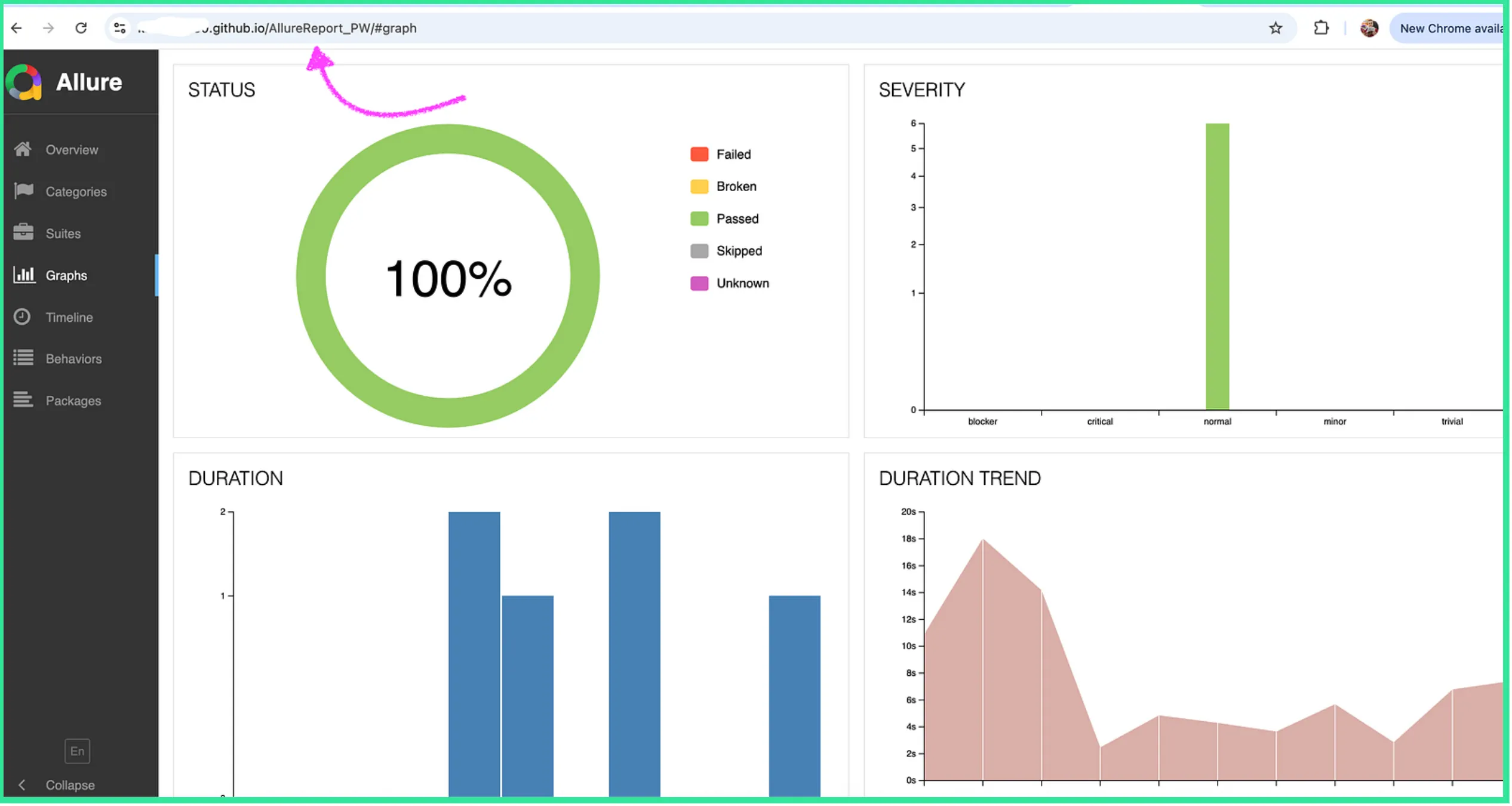Viewport: 1512px width, 806px height.
Task: Click the Overview home icon
Action: coord(23,149)
